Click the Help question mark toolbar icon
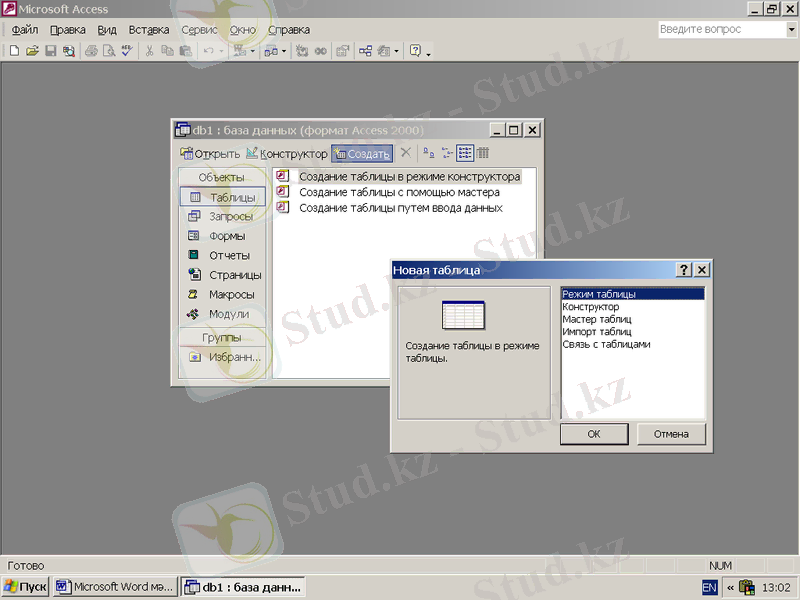 (415, 50)
